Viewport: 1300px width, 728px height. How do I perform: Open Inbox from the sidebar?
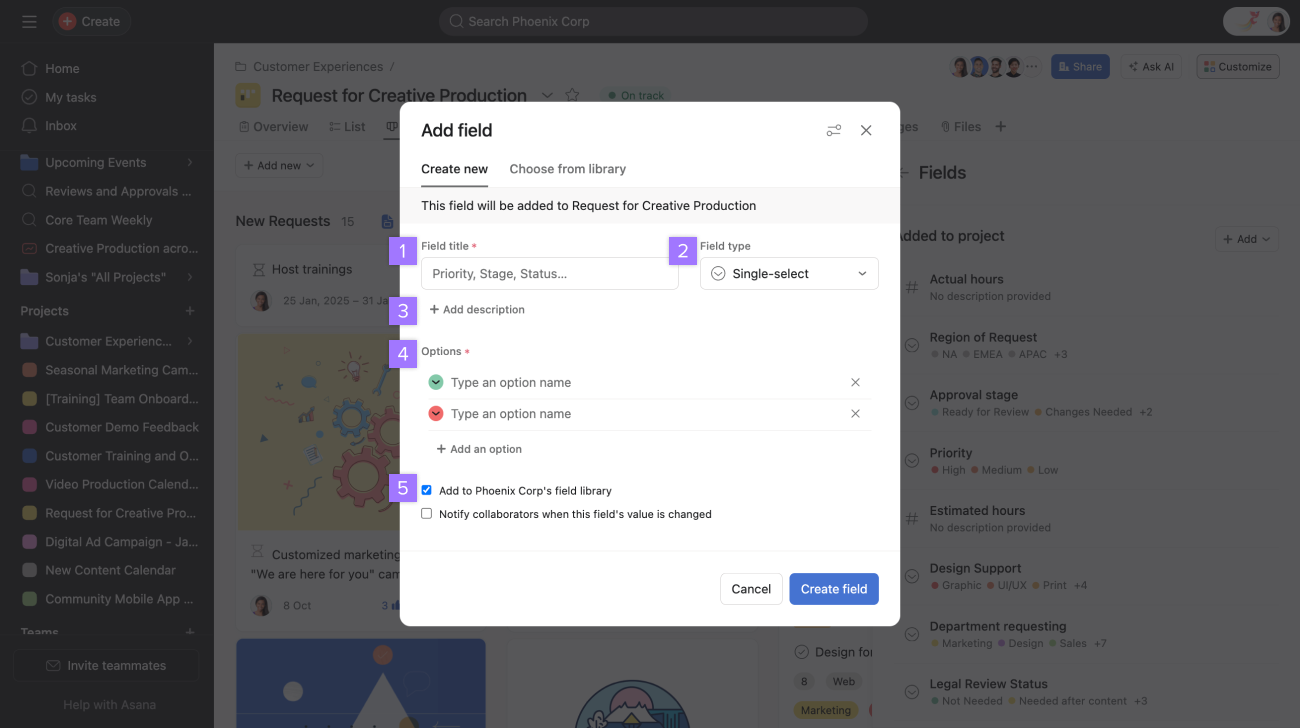click(x=60, y=125)
